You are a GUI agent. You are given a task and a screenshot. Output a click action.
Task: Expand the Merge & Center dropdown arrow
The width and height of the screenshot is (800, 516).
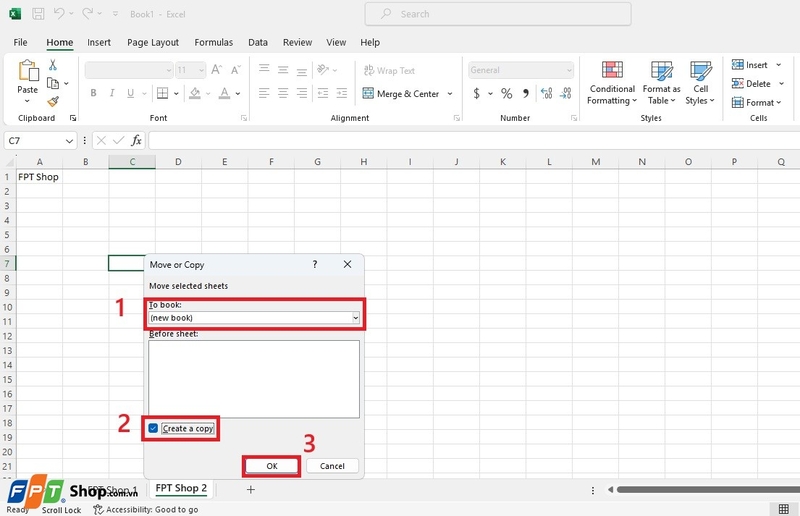click(x=449, y=94)
